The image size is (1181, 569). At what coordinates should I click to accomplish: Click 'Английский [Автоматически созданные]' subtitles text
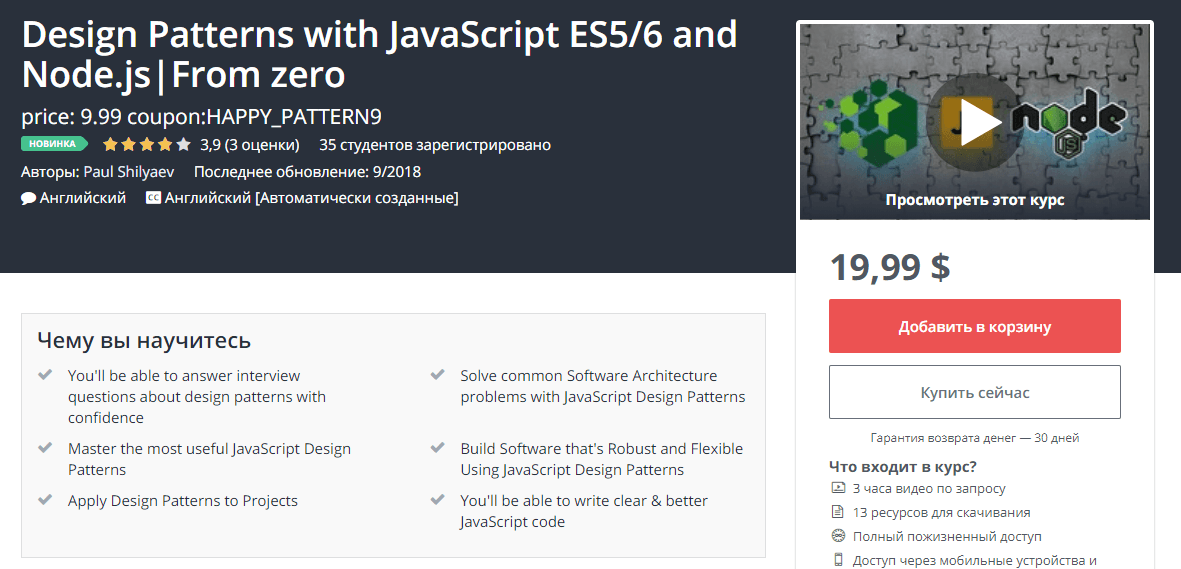click(x=312, y=199)
